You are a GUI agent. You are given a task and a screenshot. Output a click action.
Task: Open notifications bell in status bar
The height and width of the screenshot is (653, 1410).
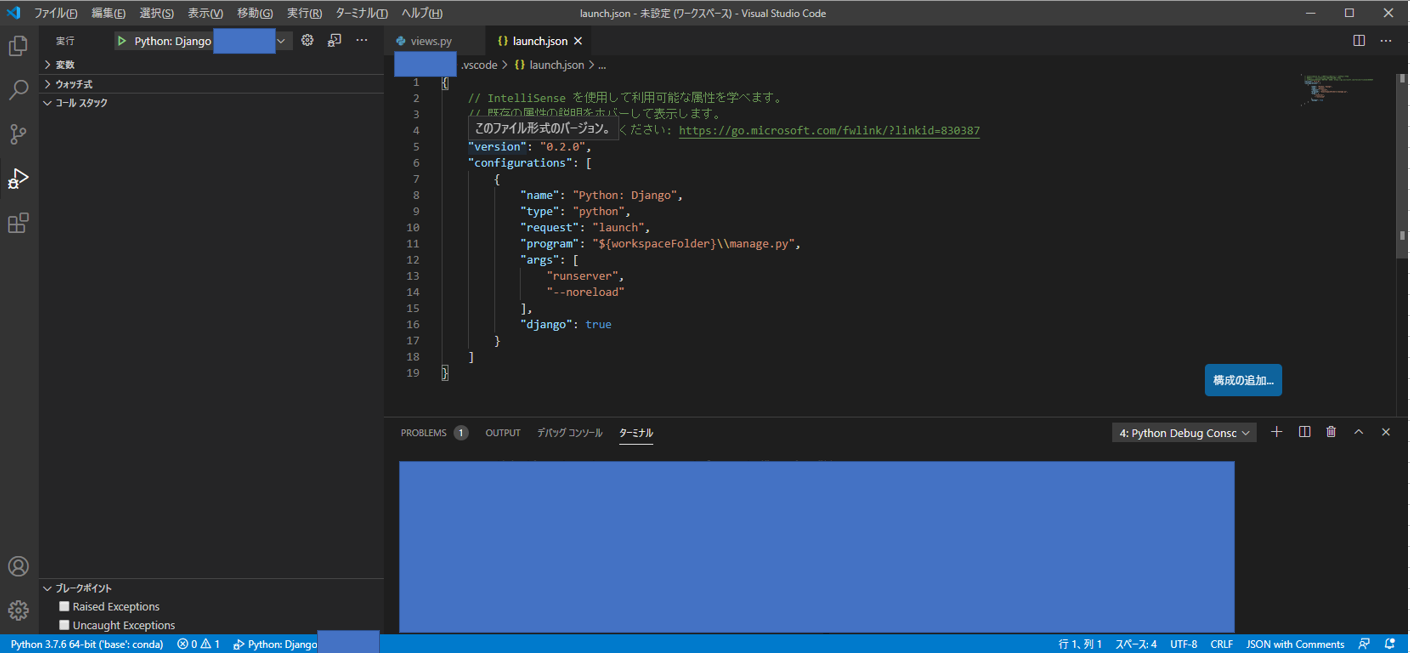tap(1390, 644)
